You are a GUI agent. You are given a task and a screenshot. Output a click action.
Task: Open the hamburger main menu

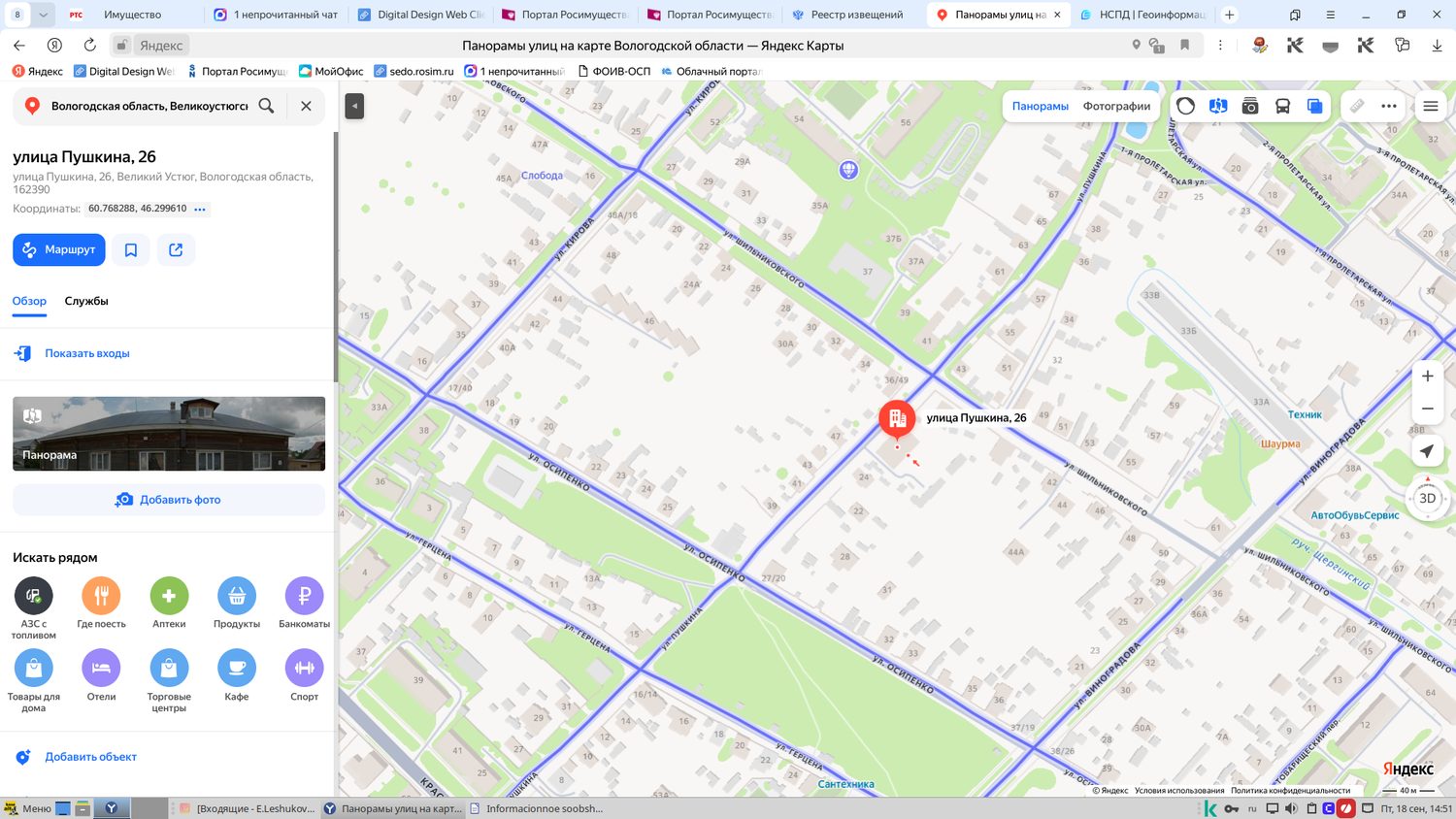[1431, 106]
